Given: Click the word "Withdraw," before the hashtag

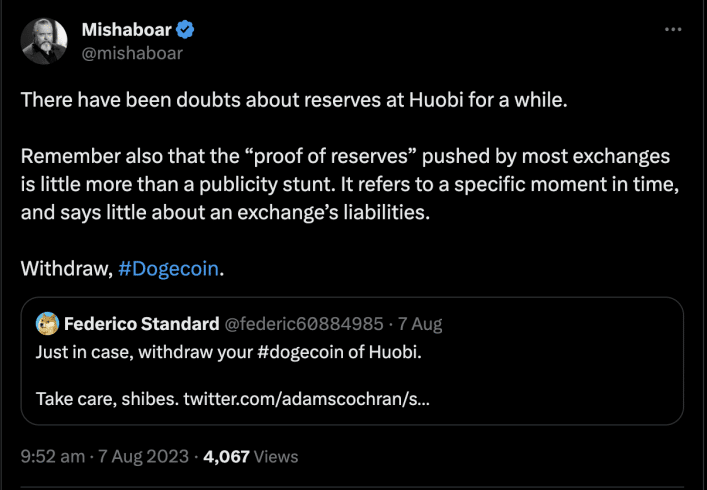Looking at the screenshot, I should [66, 269].
